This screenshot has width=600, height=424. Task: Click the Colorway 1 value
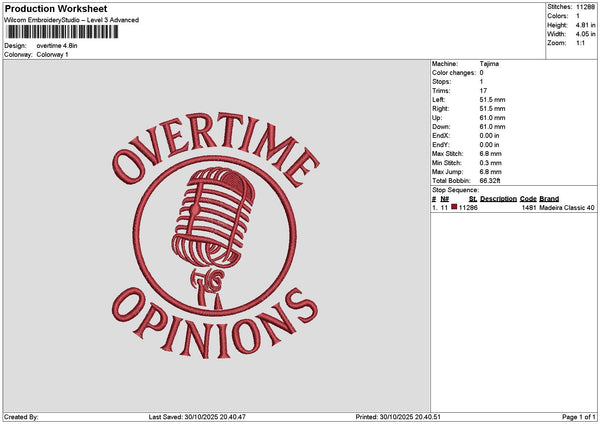click(52, 55)
